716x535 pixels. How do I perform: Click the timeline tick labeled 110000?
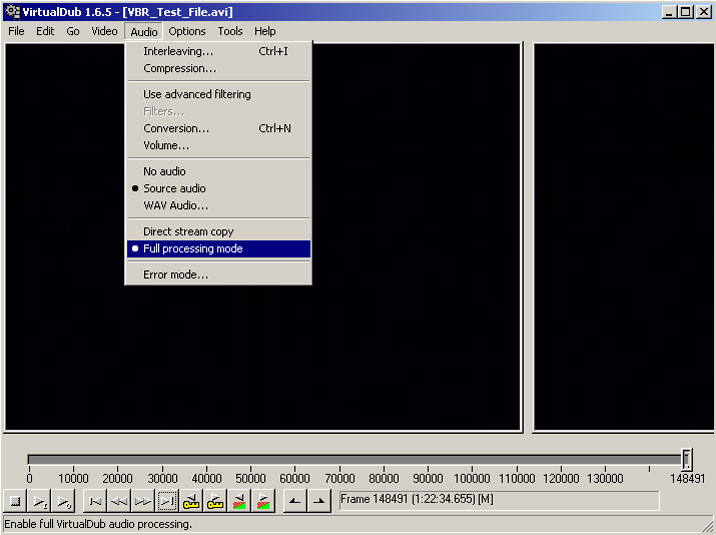click(x=517, y=478)
